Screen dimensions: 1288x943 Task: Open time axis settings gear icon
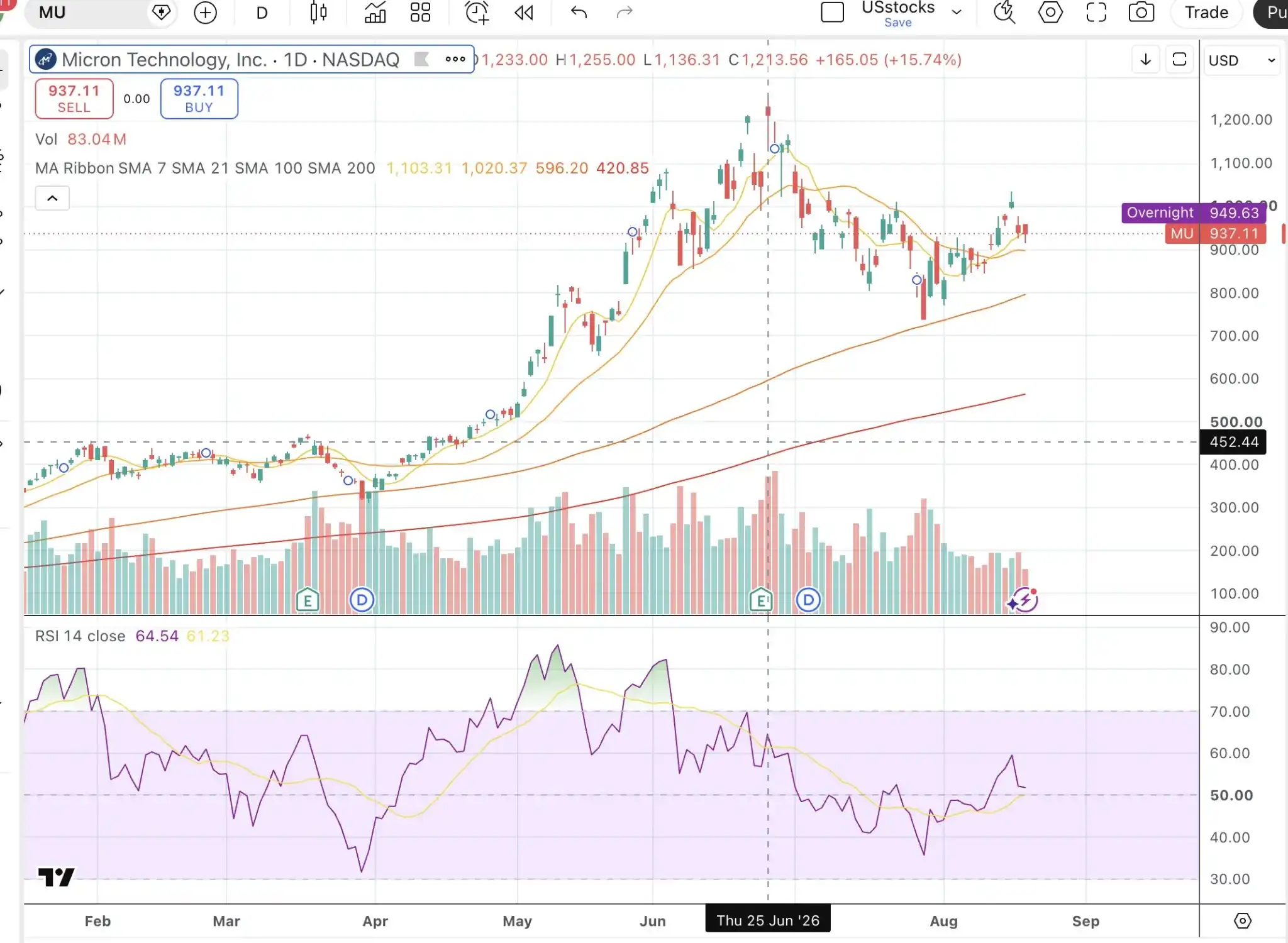[1243, 921]
